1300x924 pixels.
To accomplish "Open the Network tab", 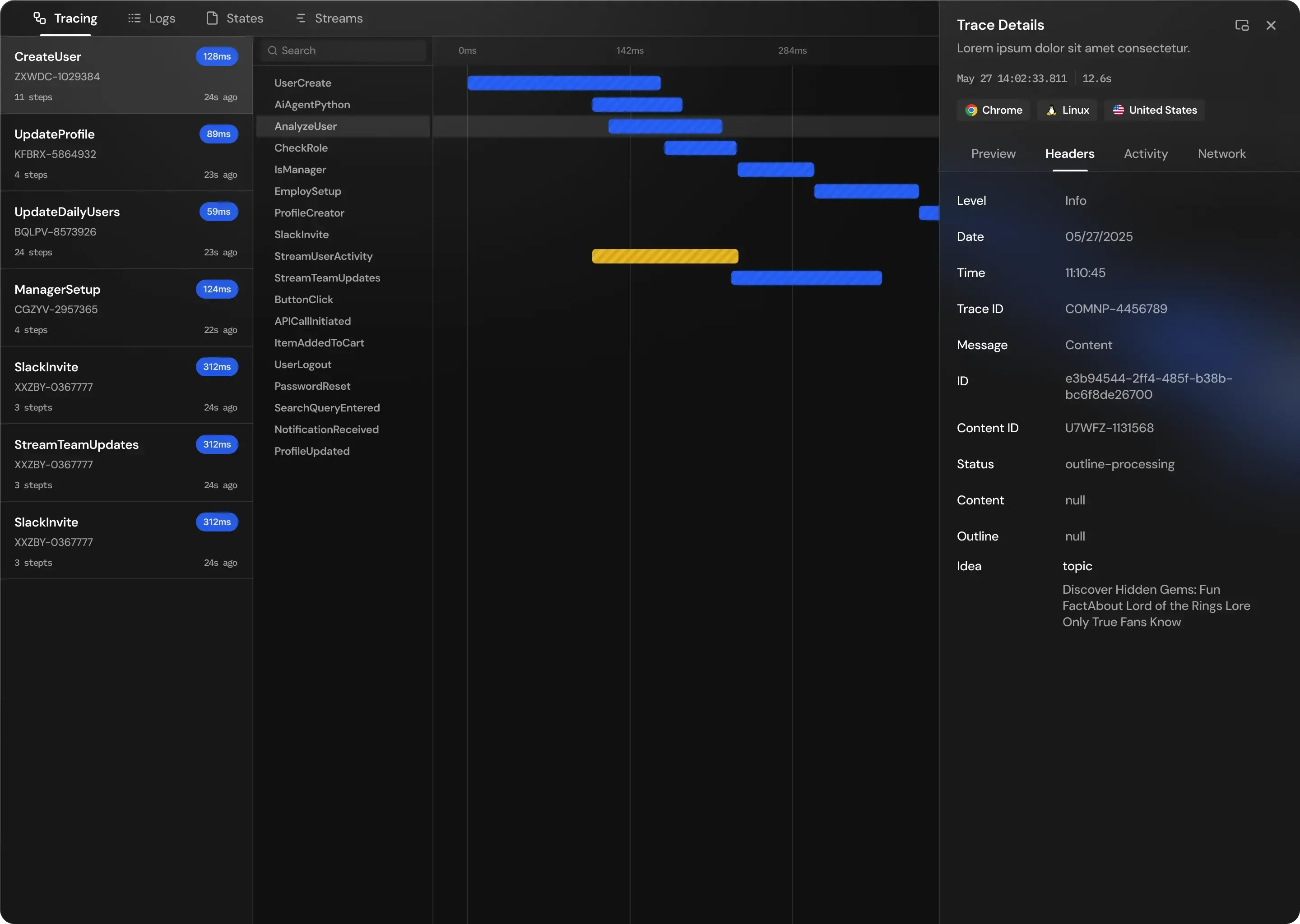I will click(x=1221, y=153).
